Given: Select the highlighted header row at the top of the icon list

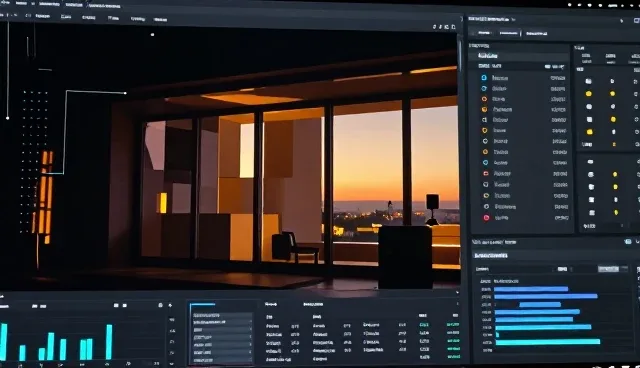Looking at the screenshot, I should coord(520,55).
